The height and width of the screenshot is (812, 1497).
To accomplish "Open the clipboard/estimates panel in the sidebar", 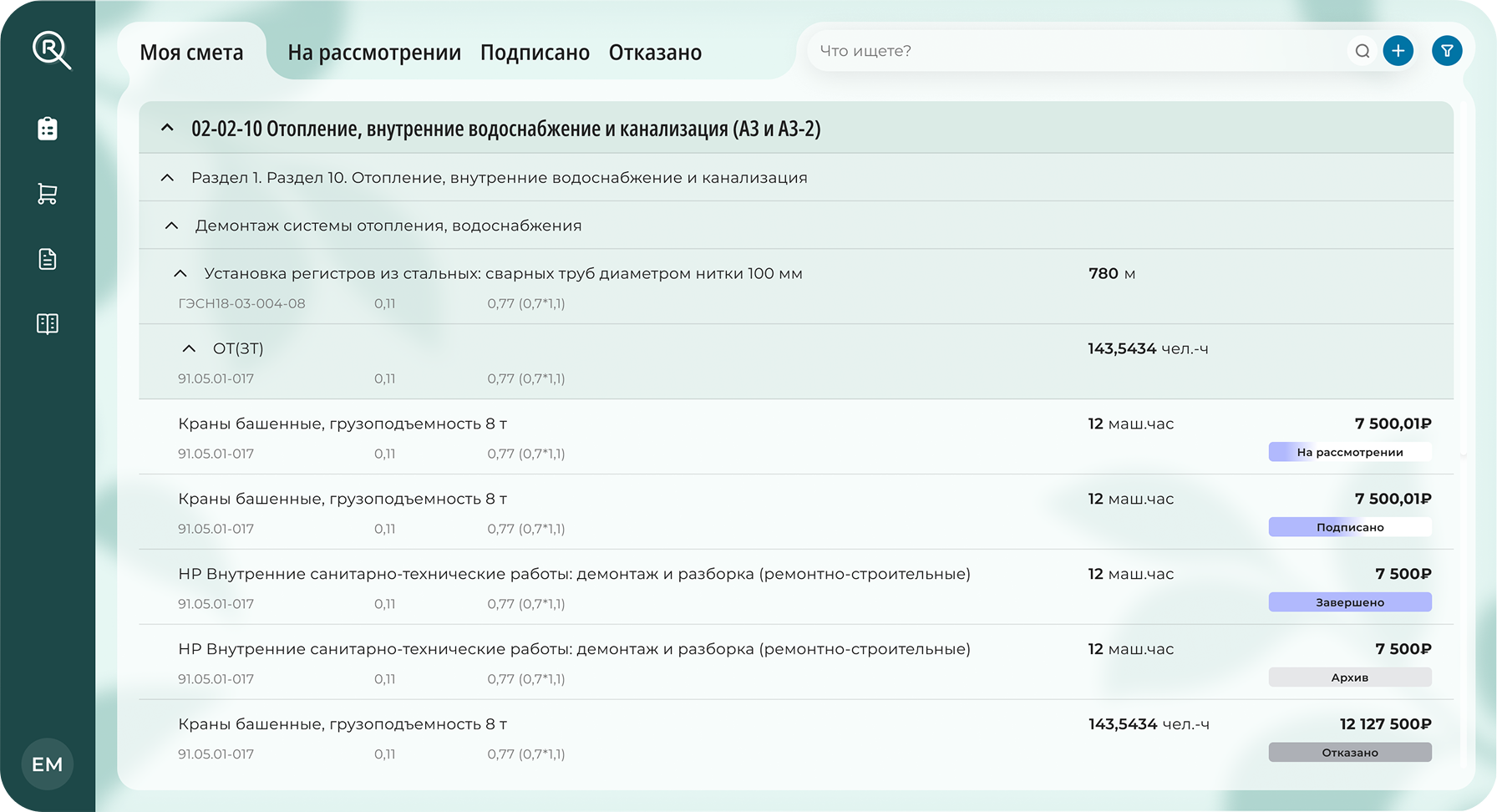I will coord(47,128).
